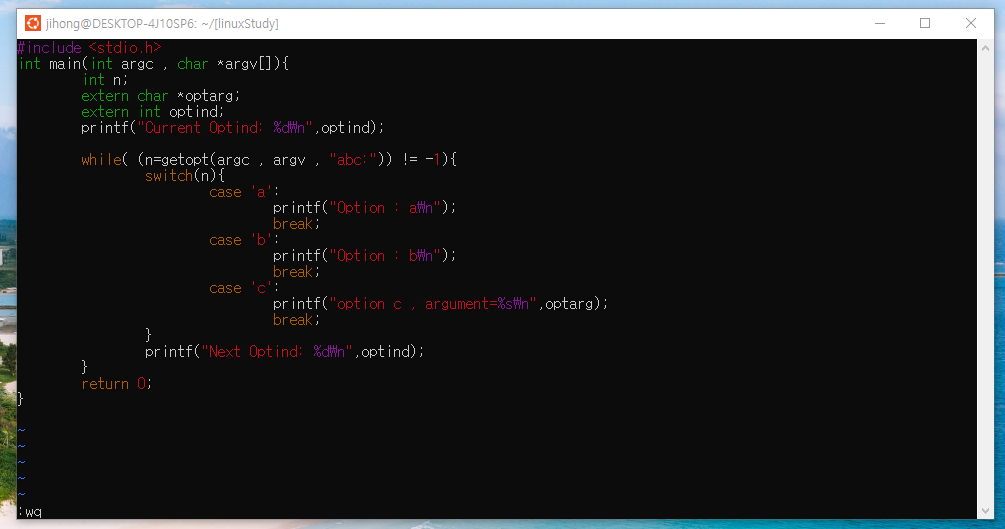Click the case 'c': line
The image size is (1005, 529).
pyautogui.click(x=244, y=288)
